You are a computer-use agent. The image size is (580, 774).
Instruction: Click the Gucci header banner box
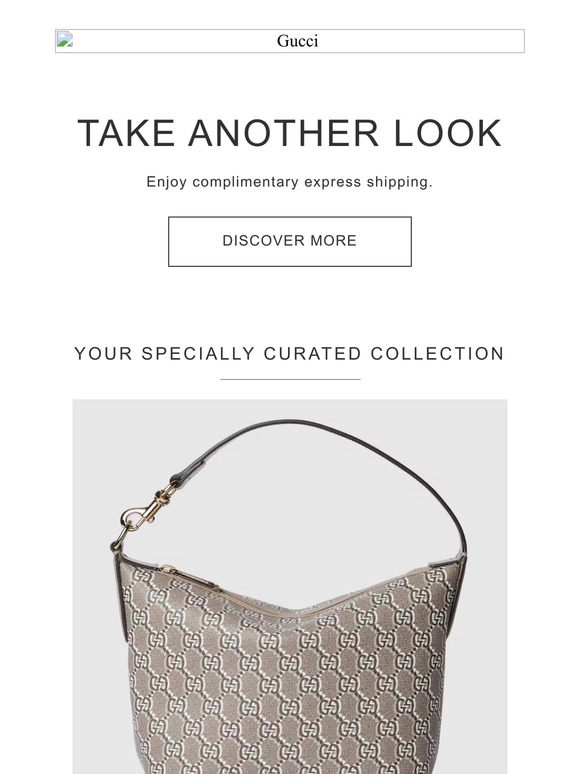click(x=290, y=41)
